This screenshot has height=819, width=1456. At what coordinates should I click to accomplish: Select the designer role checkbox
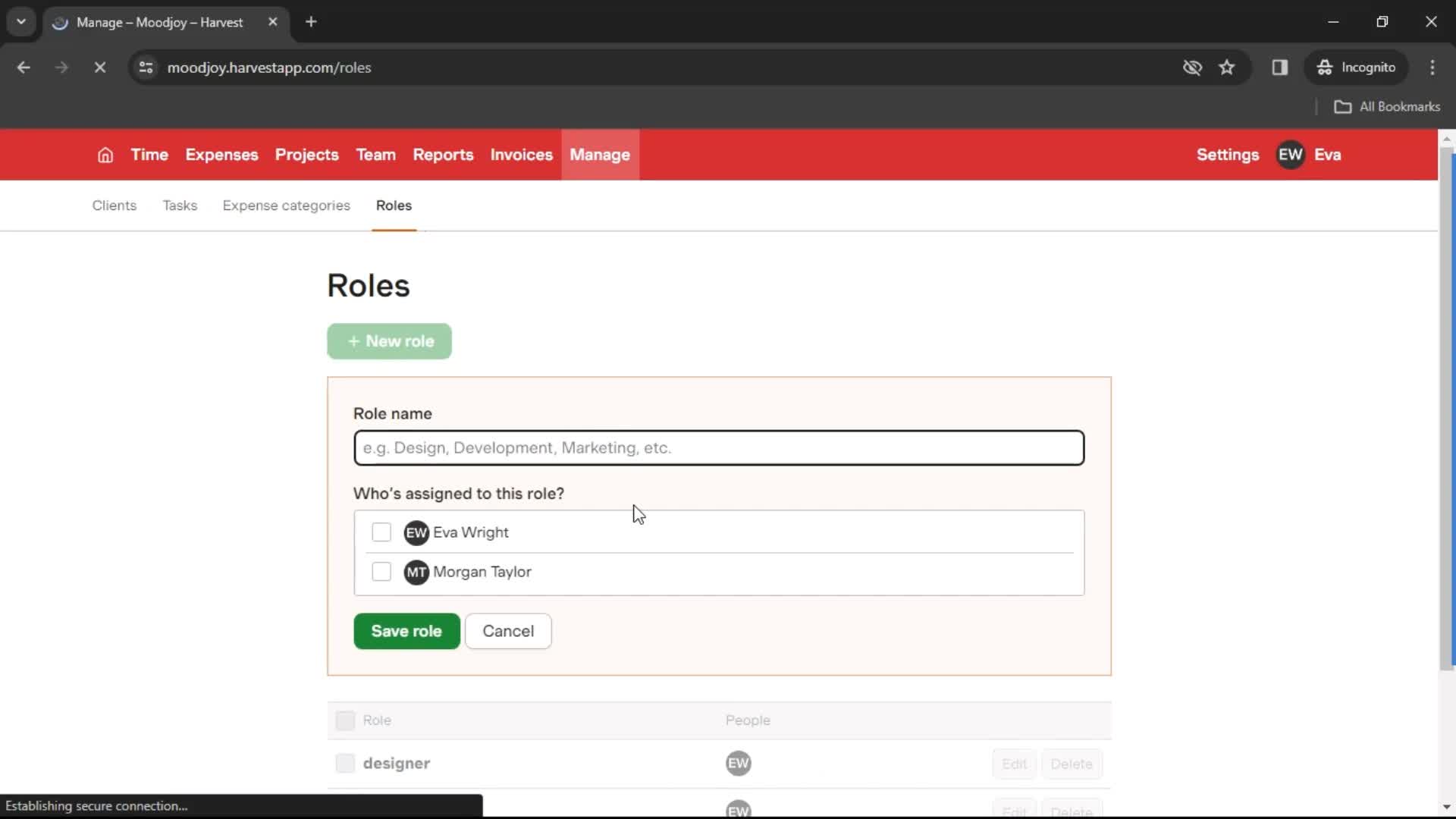(344, 763)
